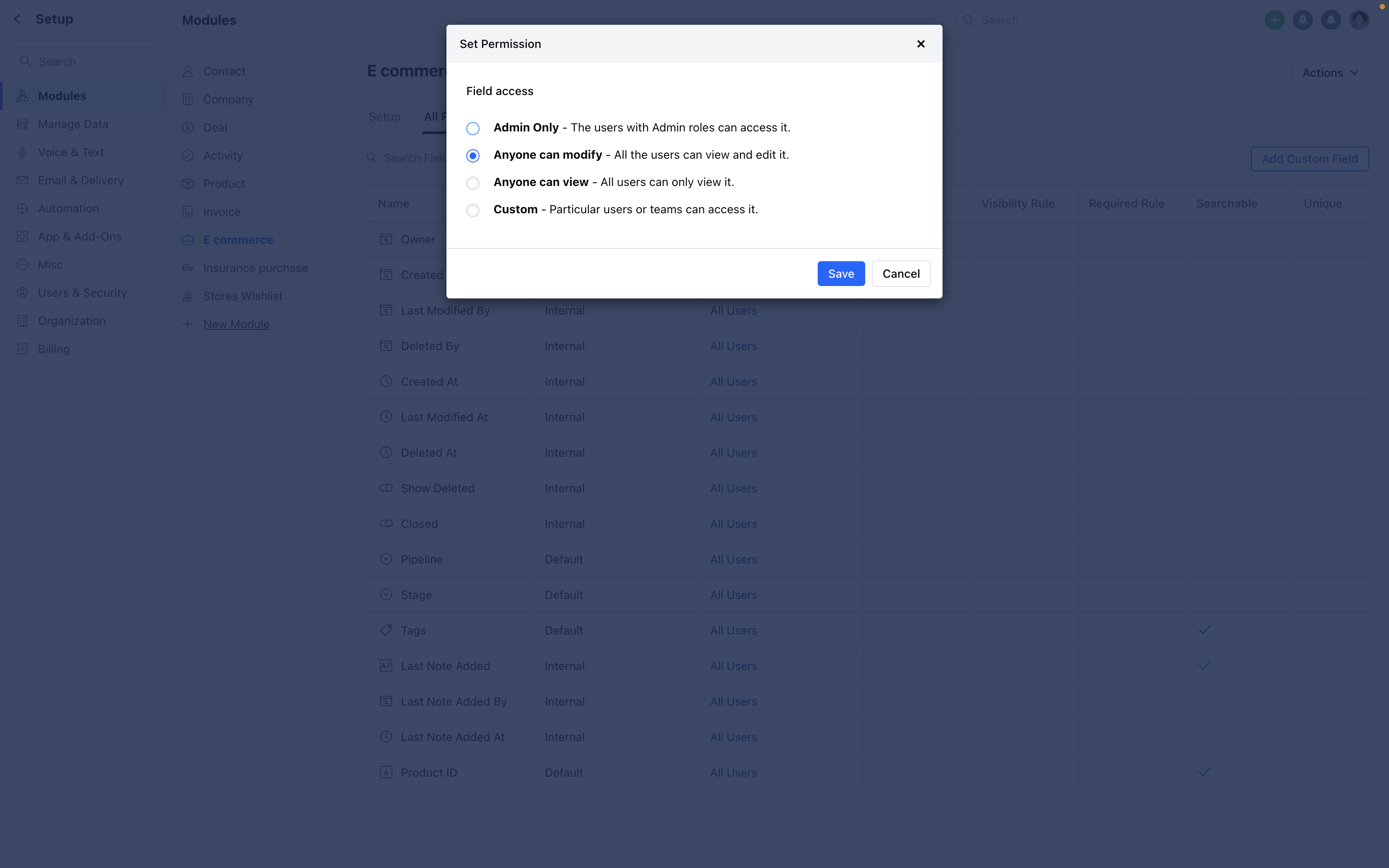Click Add Custom Field button

(1309, 159)
